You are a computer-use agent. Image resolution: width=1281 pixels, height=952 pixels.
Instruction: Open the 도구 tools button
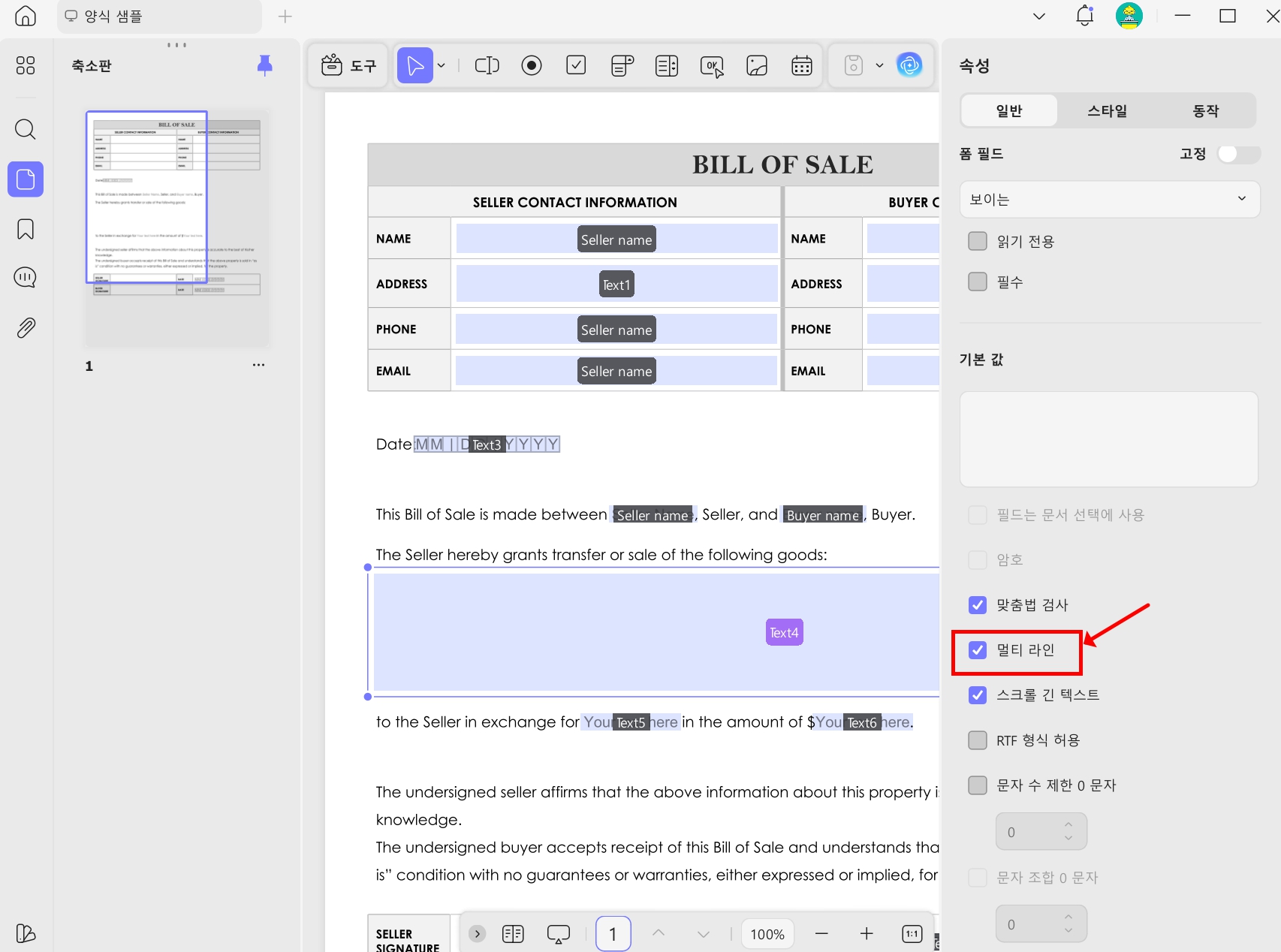coord(348,65)
